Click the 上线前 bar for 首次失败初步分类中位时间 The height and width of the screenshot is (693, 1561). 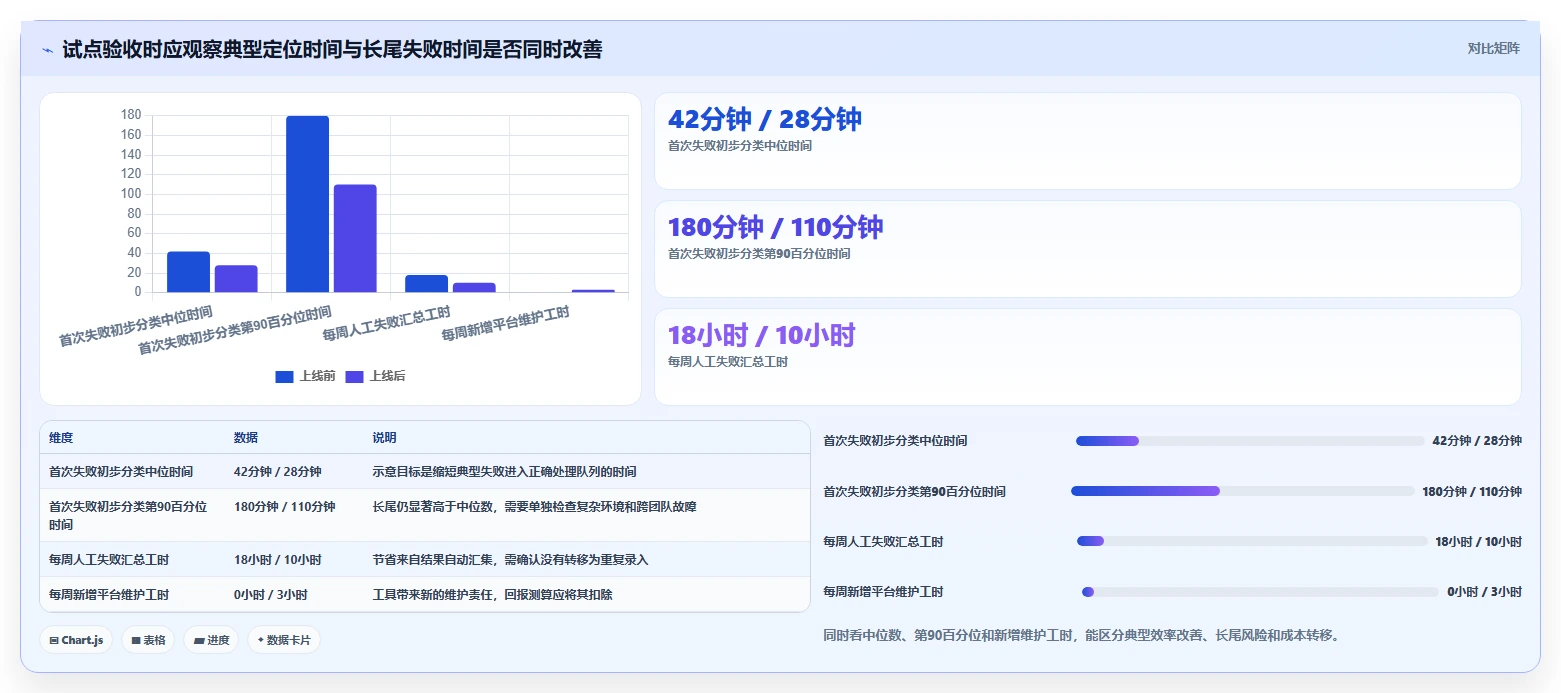pyautogui.click(x=188, y=272)
